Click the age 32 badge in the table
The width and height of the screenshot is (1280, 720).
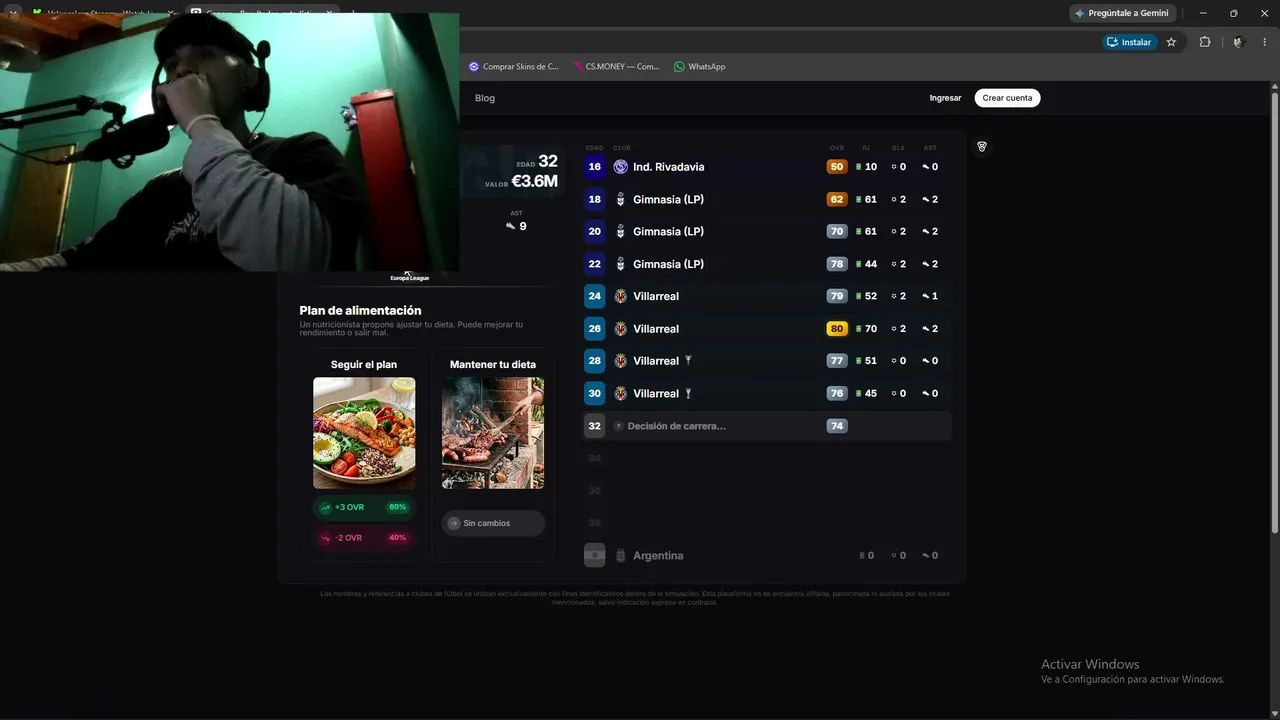point(595,426)
